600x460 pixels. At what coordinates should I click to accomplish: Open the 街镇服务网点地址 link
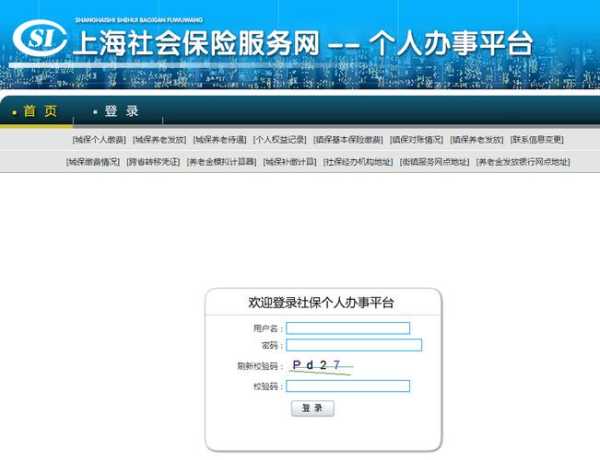pyautogui.click(x=434, y=162)
